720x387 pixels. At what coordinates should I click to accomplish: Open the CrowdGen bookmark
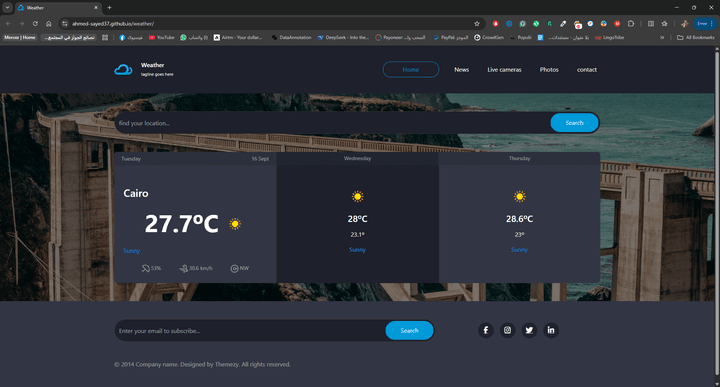click(x=489, y=38)
